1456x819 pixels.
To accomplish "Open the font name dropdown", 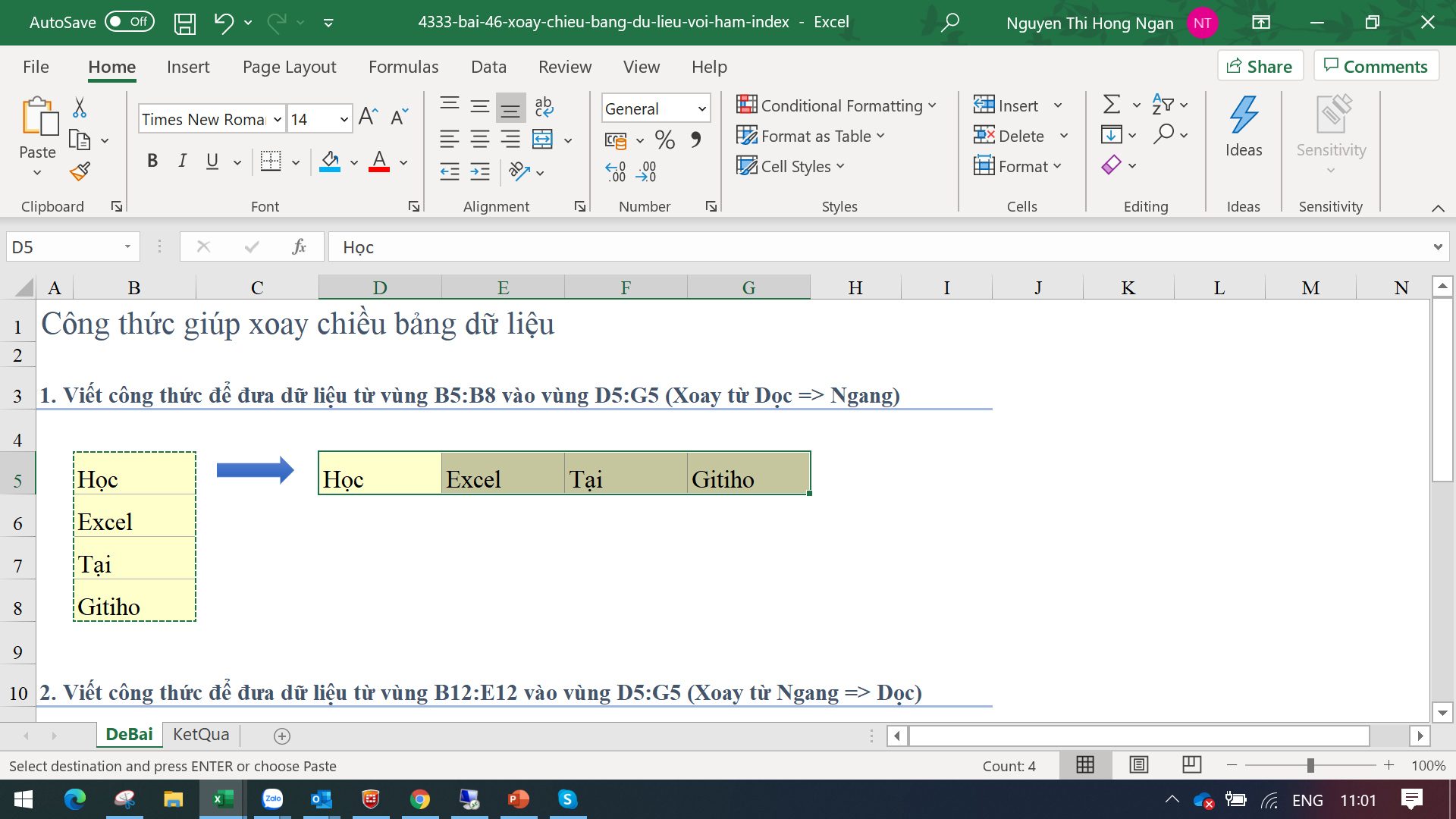I will coord(278,120).
